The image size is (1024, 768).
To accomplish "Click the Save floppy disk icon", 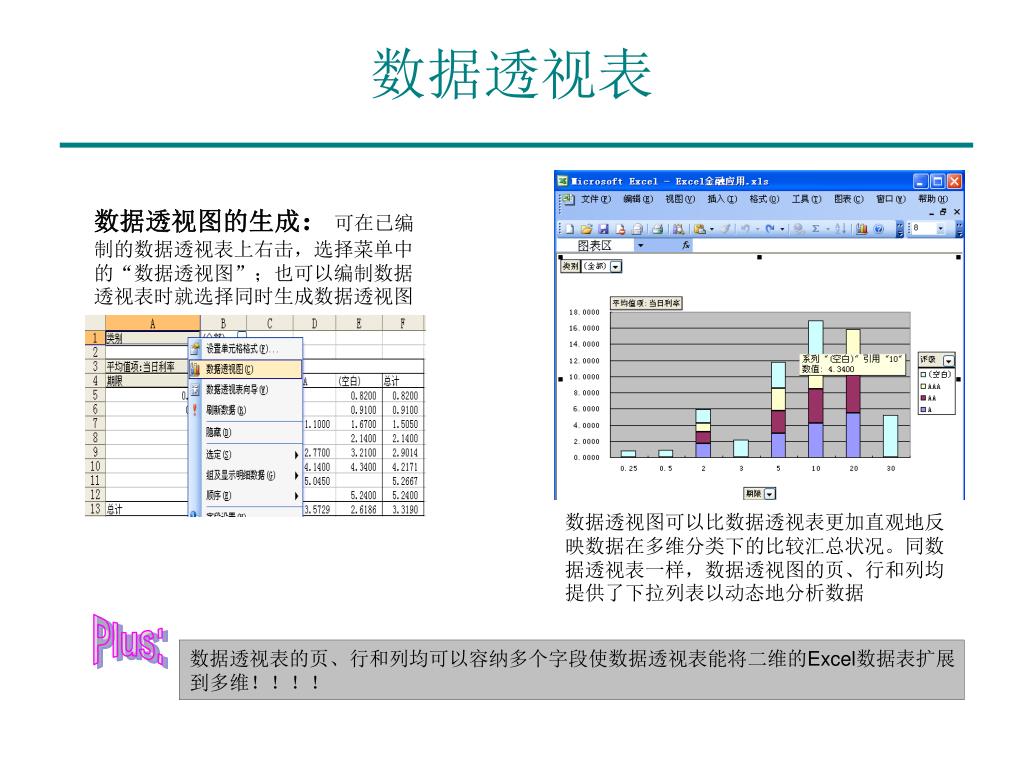I will pos(603,229).
